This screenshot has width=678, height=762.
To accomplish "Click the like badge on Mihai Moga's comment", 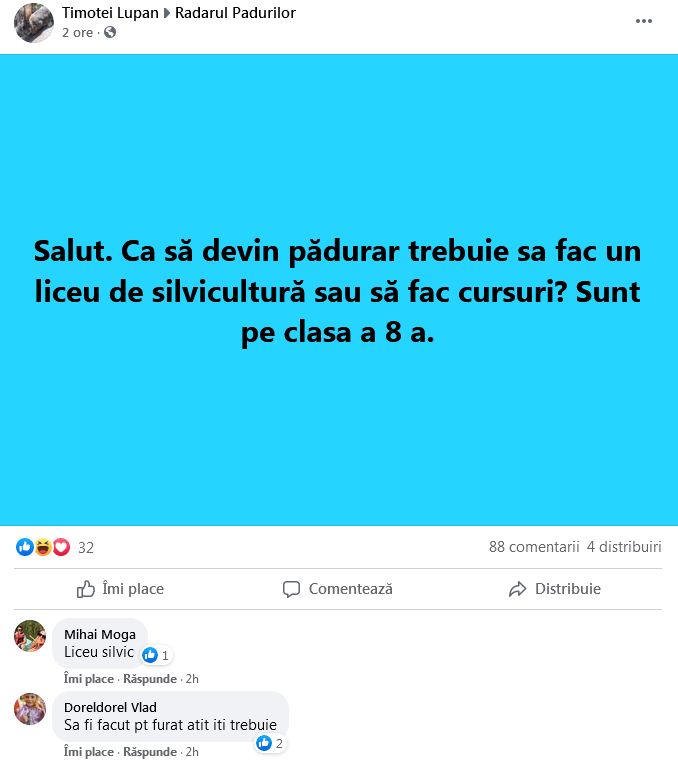I will tap(156, 655).
